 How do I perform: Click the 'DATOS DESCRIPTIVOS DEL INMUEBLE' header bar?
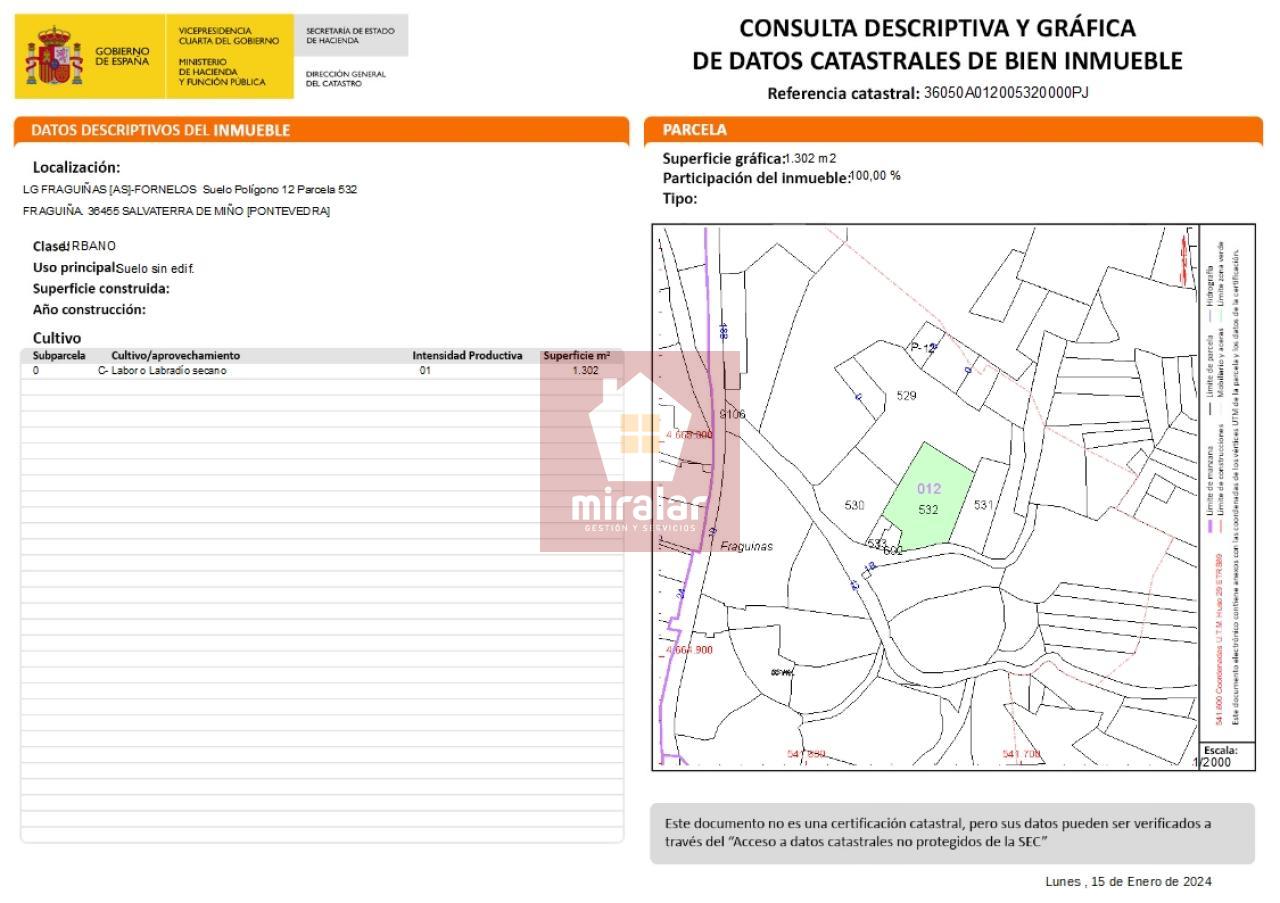tap(321, 130)
